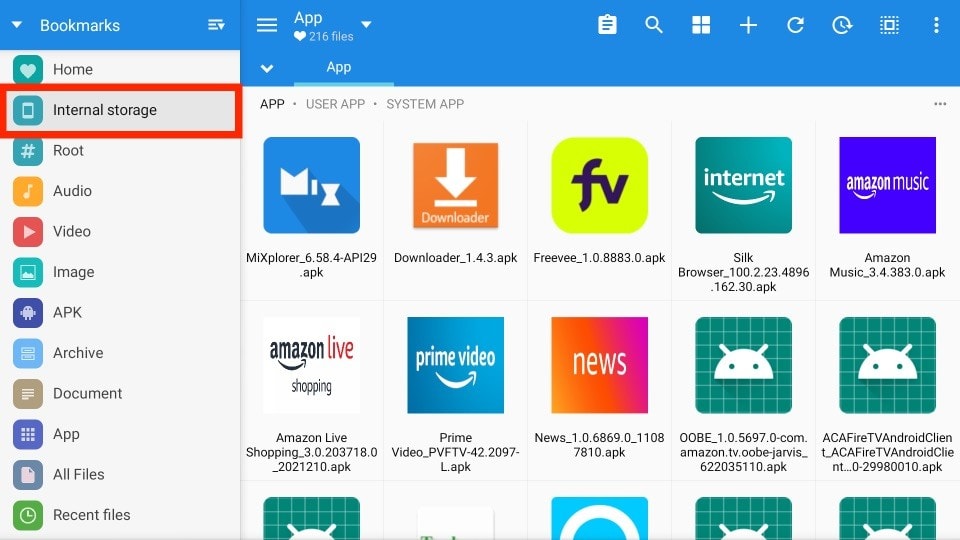Open the Home bookmark

pyautogui.click(x=120, y=69)
